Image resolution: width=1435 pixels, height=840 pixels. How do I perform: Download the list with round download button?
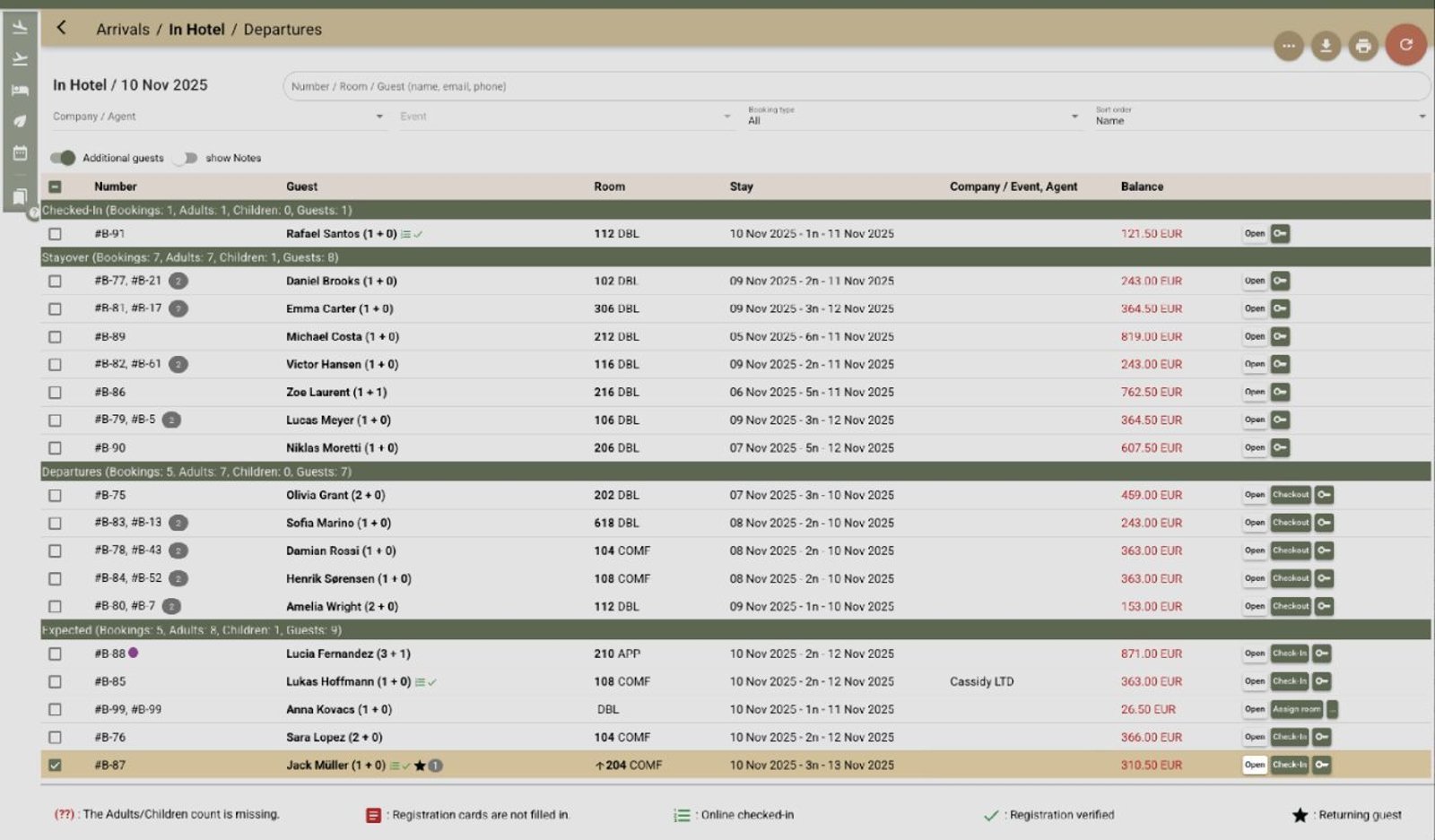pyautogui.click(x=1326, y=46)
